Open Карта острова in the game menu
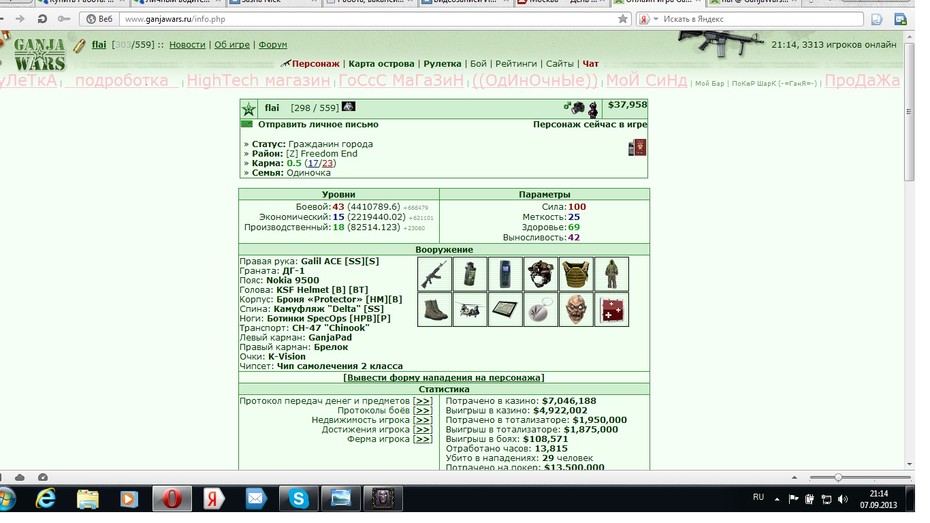Screen dimensions: 930x523 click(381, 63)
